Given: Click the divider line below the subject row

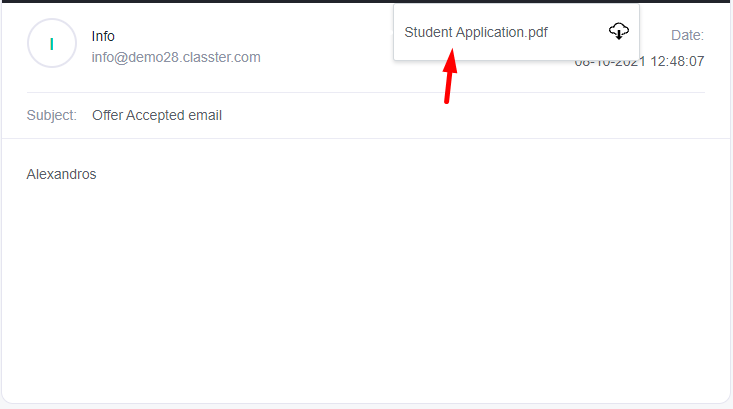Looking at the screenshot, I should pyautogui.click(x=366, y=138).
